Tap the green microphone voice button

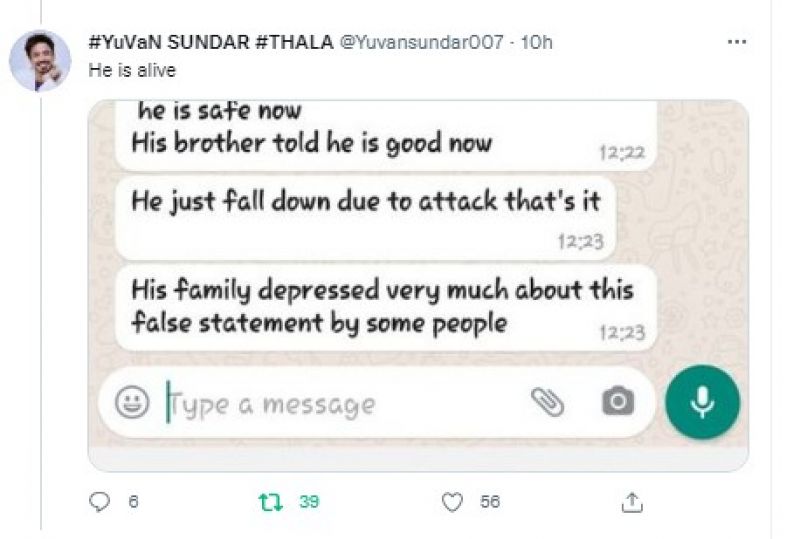click(702, 402)
